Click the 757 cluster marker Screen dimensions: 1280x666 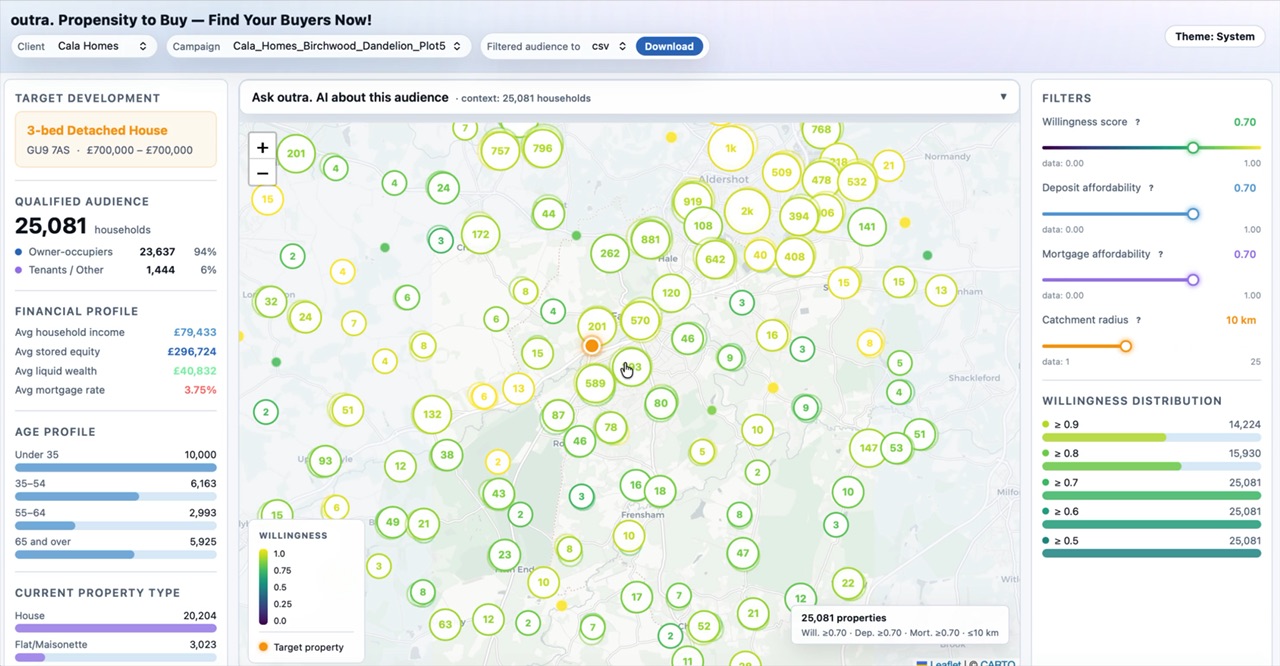[x=500, y=151]
